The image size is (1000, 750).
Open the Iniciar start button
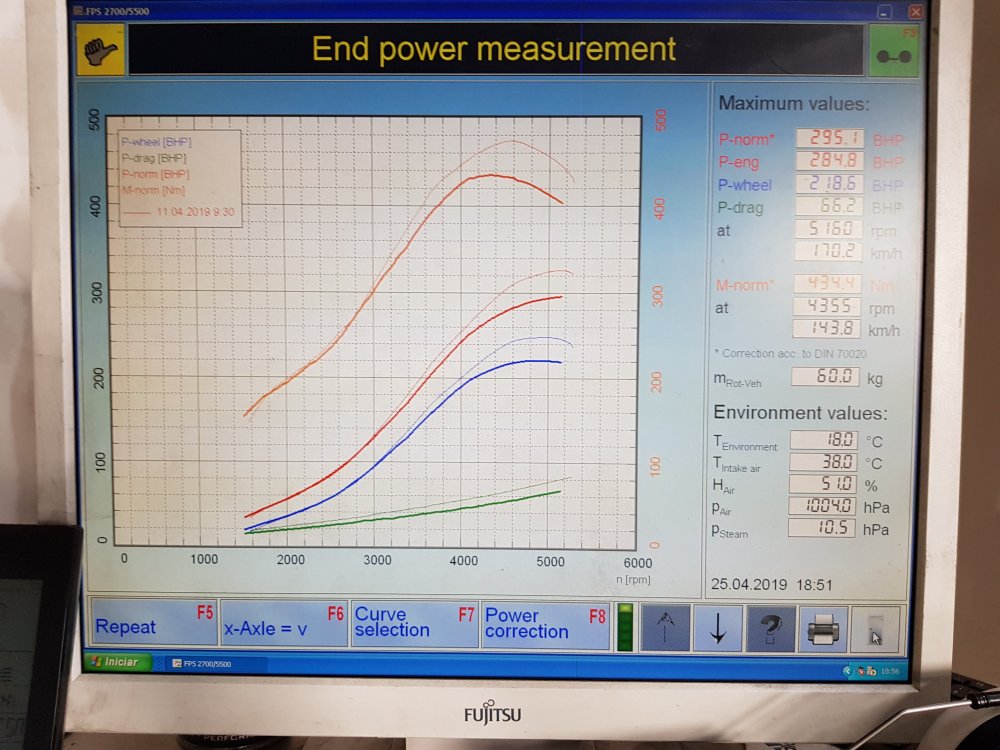[x=116, y=662]
